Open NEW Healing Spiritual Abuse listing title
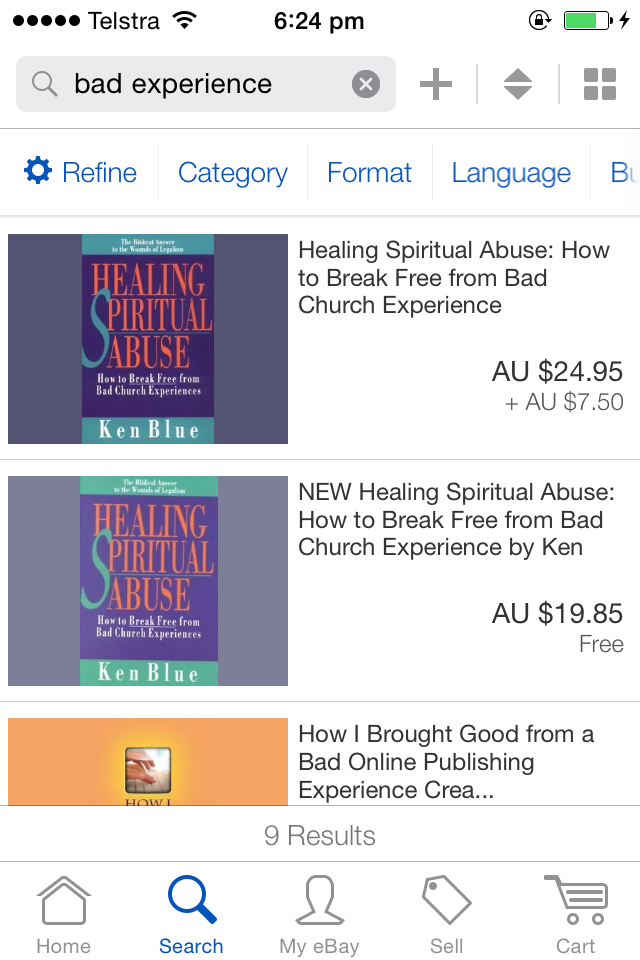The width and height of the screenshot is (640, 960). 456,519
